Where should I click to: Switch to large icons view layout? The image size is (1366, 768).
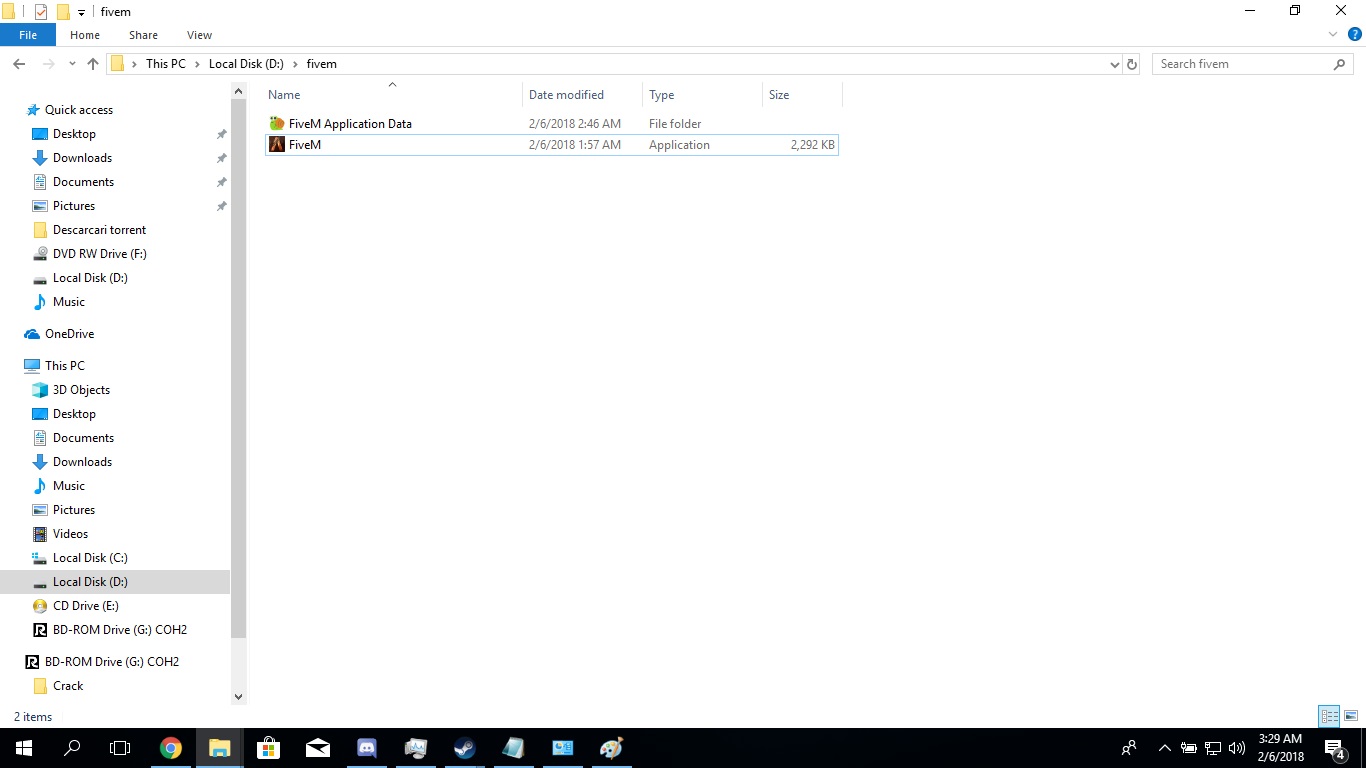tap(1351, 716)
